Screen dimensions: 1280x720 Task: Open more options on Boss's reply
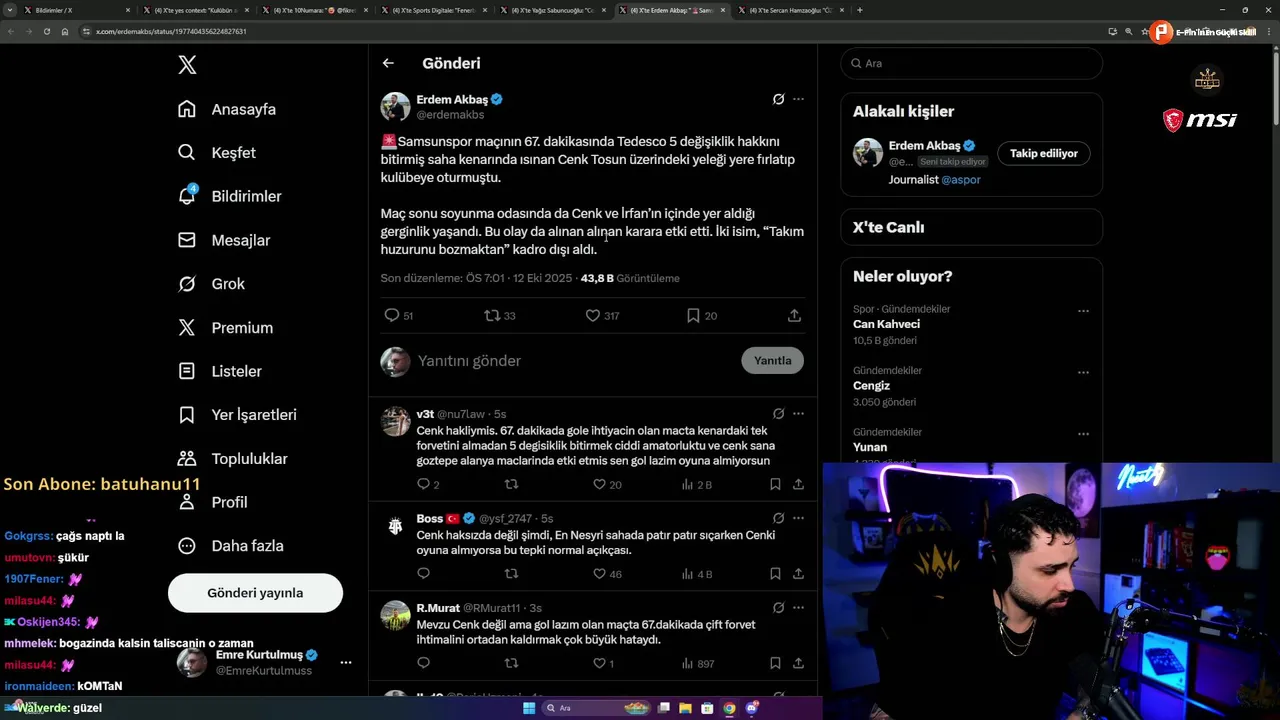[x=798, y=518]
